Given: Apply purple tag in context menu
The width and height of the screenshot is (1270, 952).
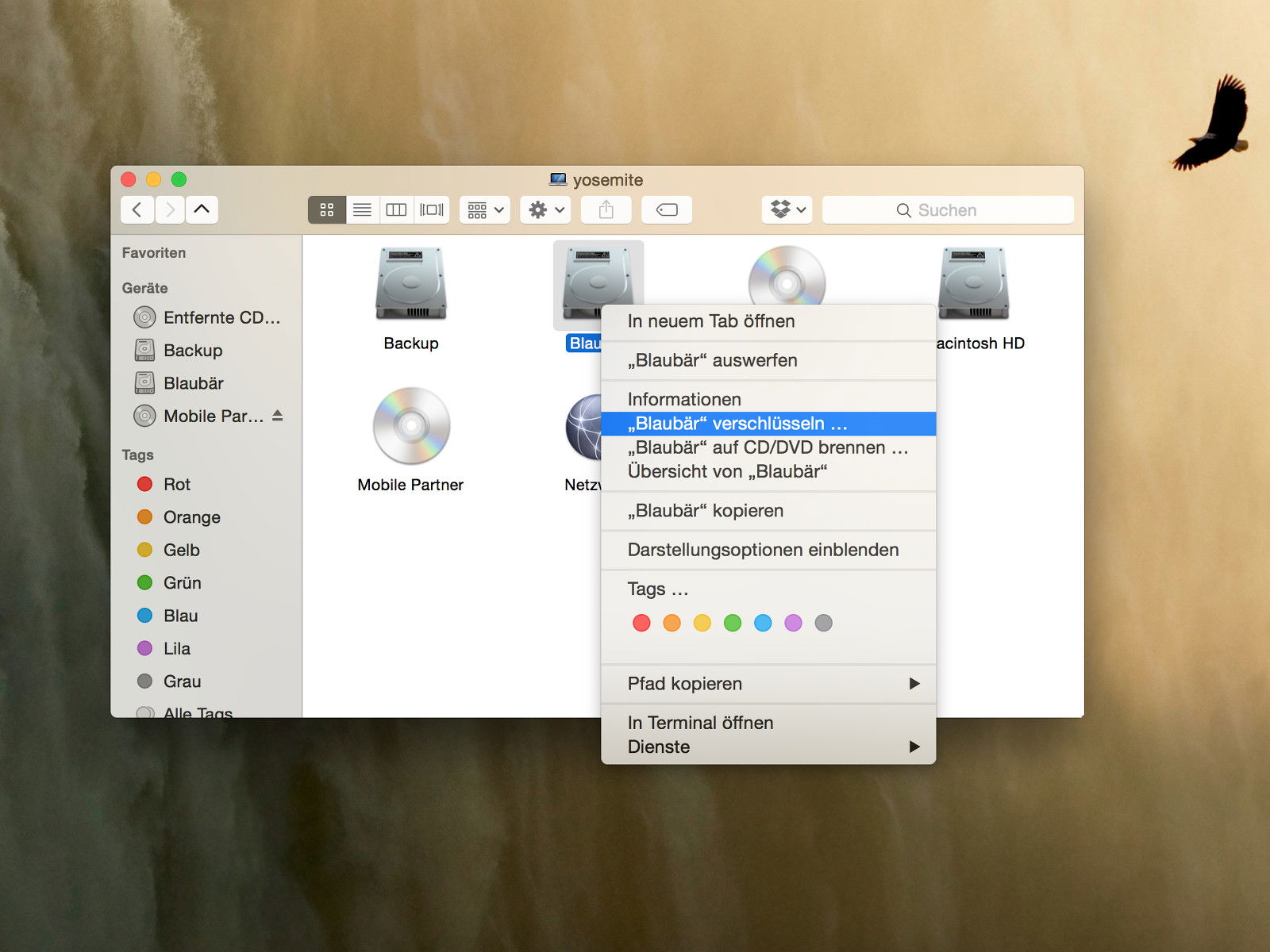Looking at the screenshot, I should tap(793, 623).
